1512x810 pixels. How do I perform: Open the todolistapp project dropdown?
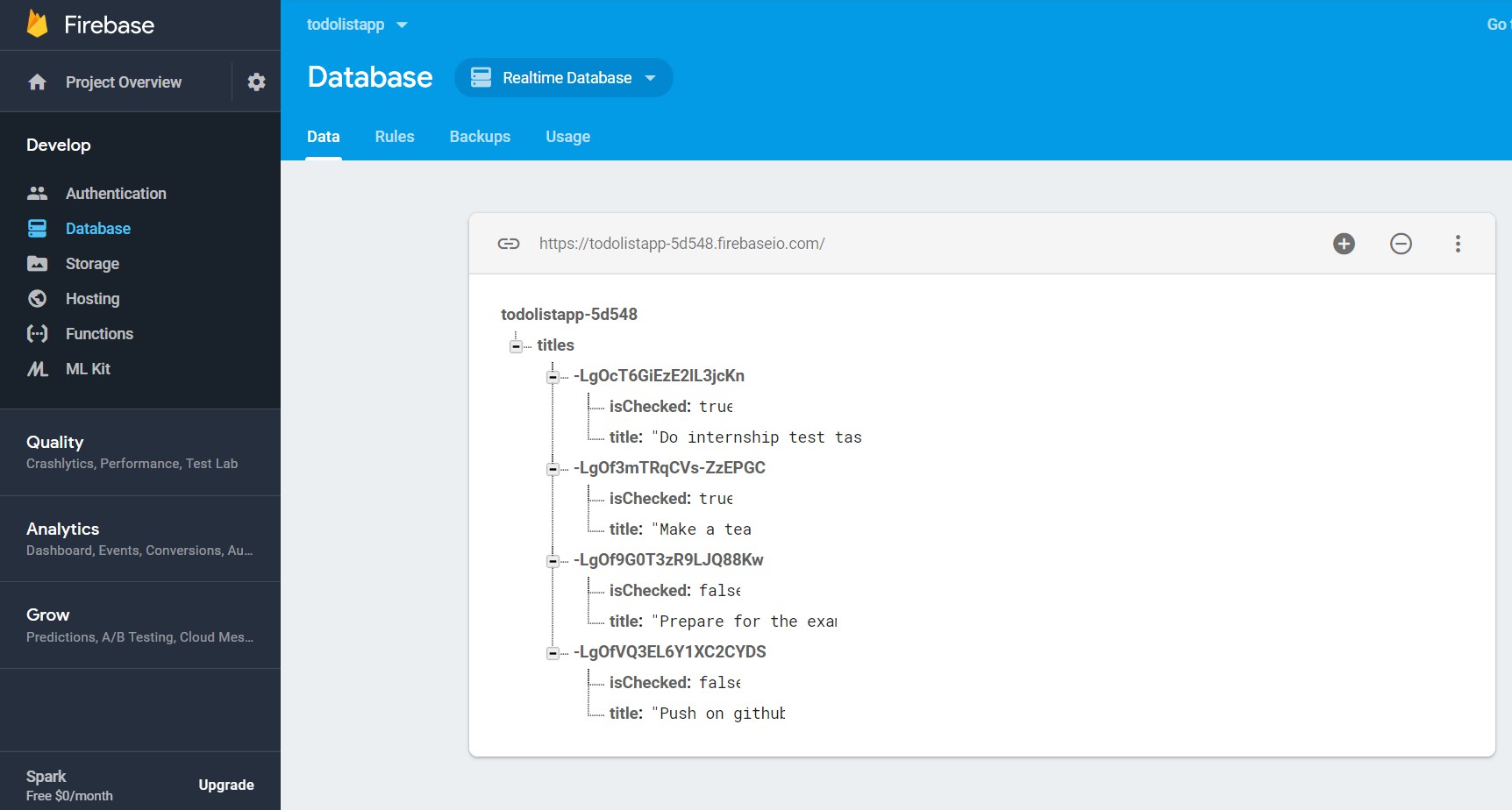(x=402, y=25)
